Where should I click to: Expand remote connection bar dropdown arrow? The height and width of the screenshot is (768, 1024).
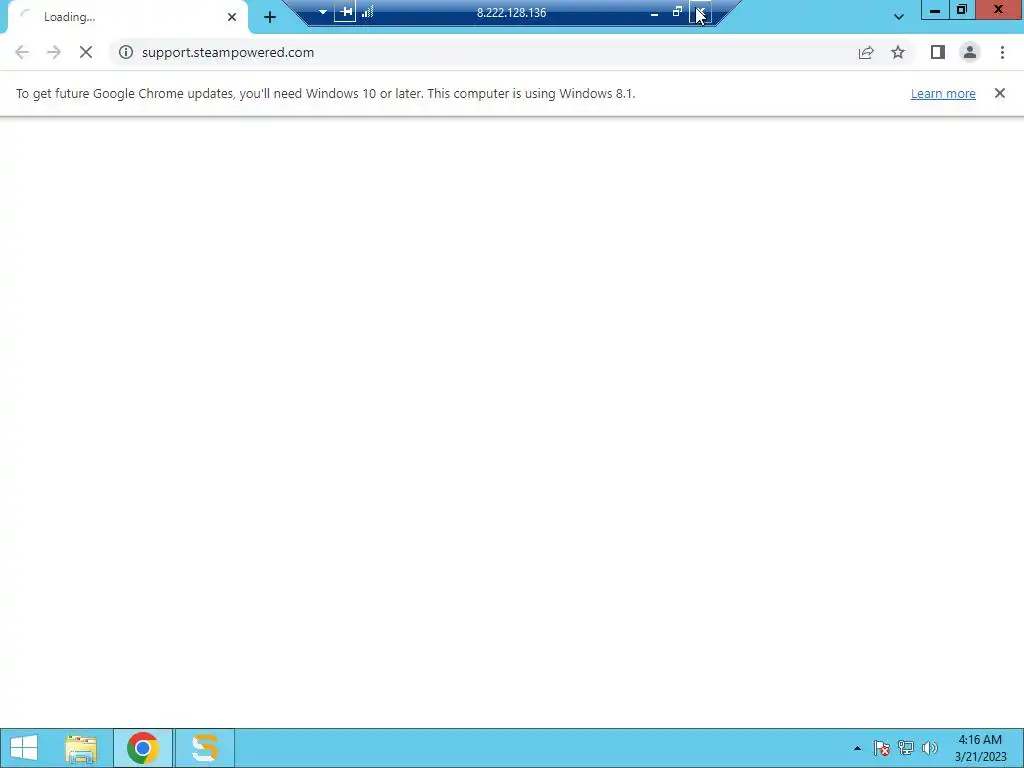tap(323, 12)
